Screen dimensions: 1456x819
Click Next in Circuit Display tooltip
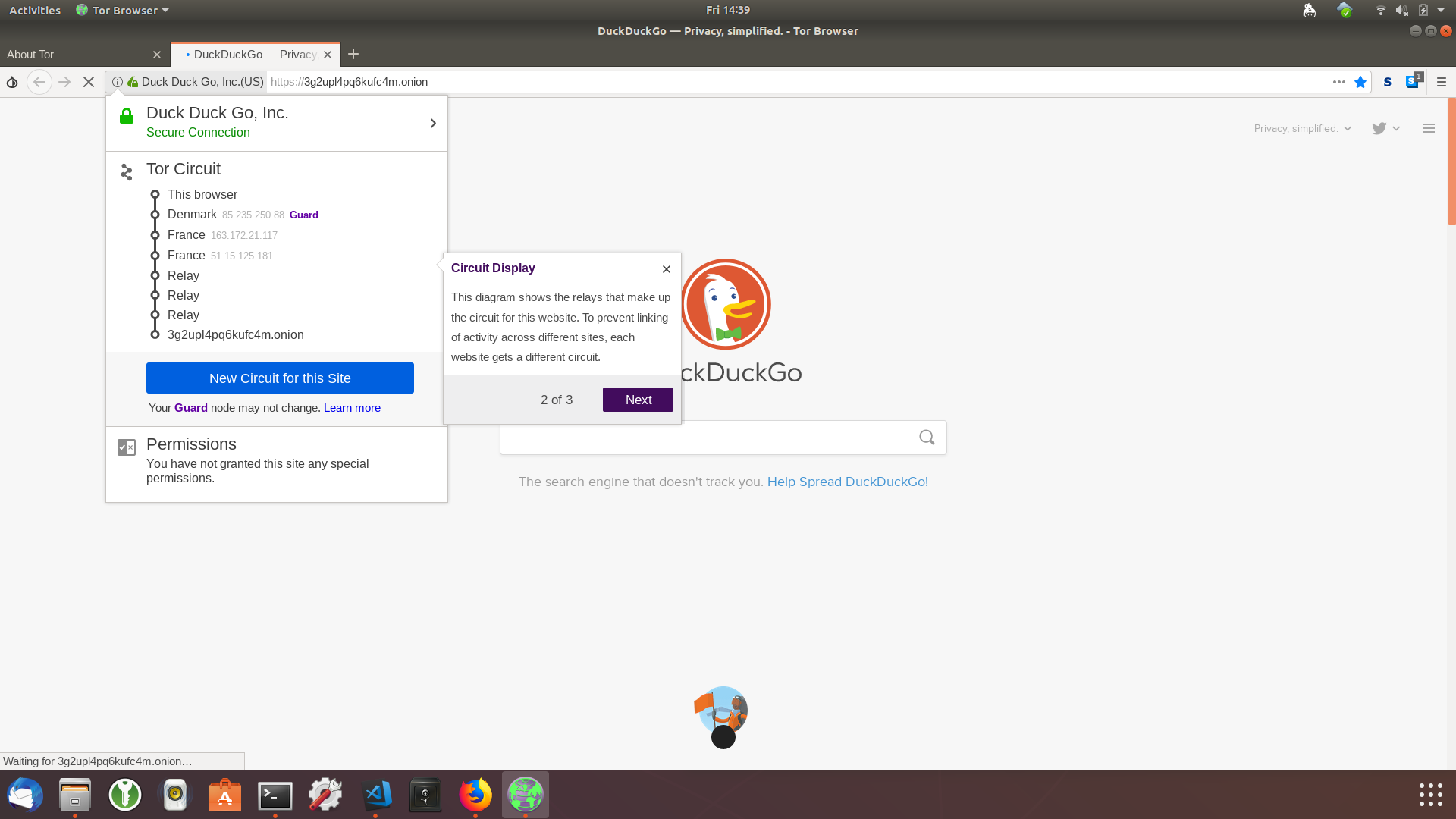tap(638, 400)
